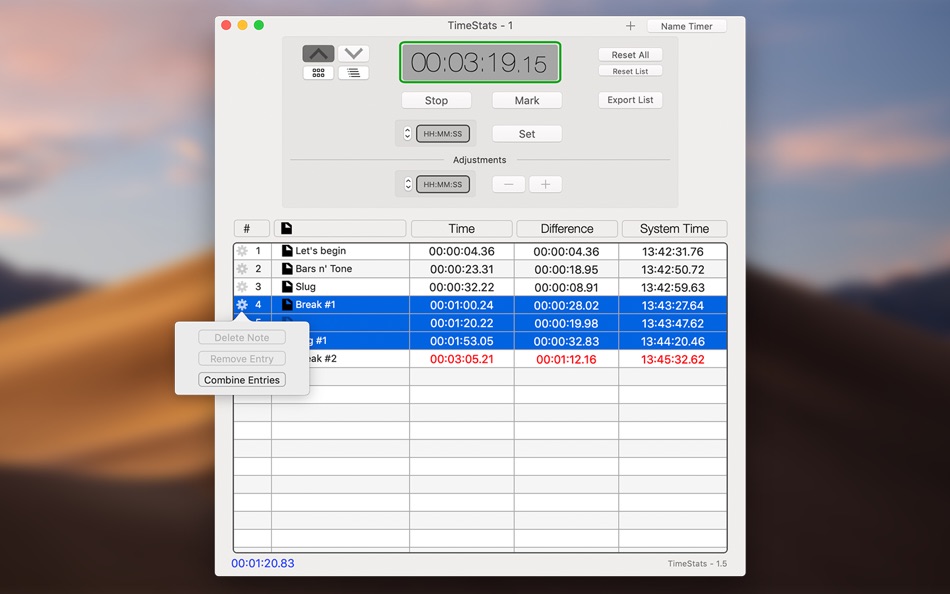Click the stepper in the Adjustments row
Screen dimensions: 950x594
(x=408, y=184)
